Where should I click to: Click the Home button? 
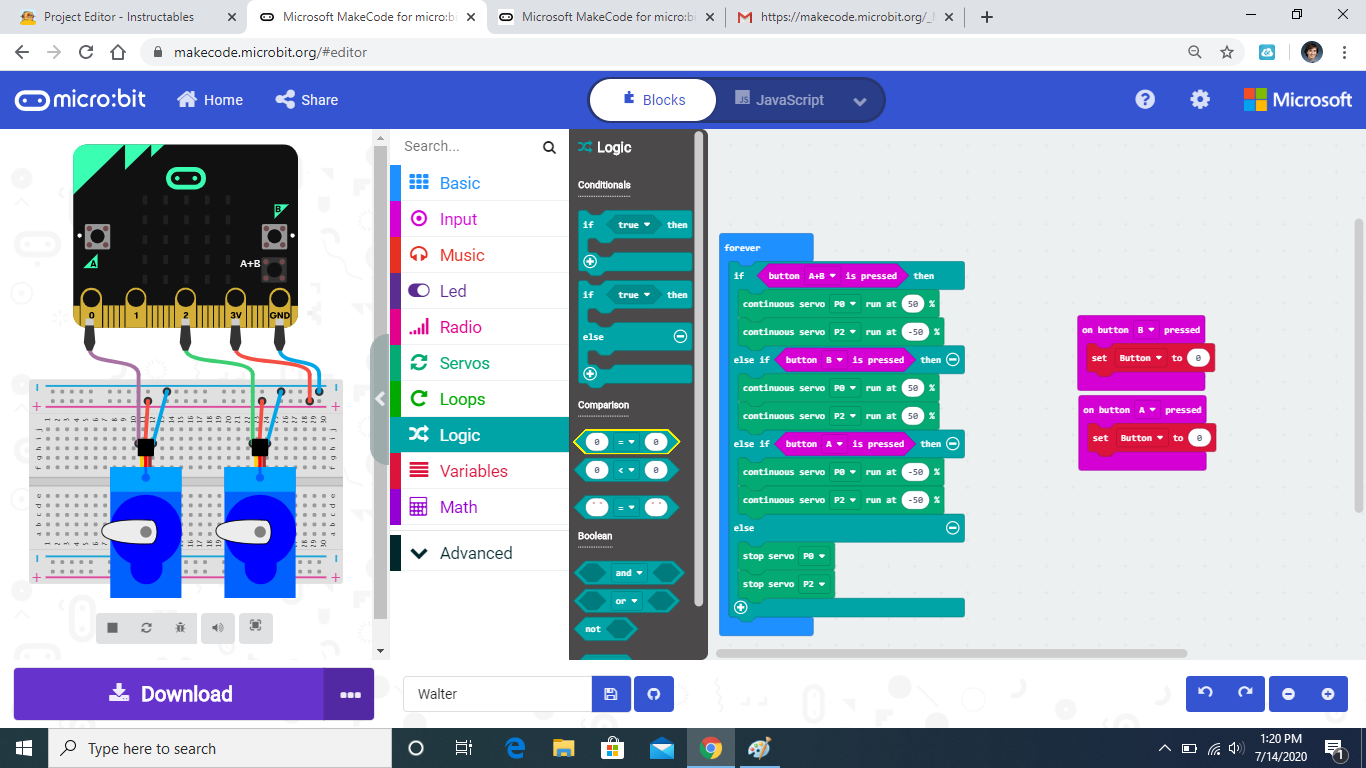pyautogui.click(x=210, y=100)
